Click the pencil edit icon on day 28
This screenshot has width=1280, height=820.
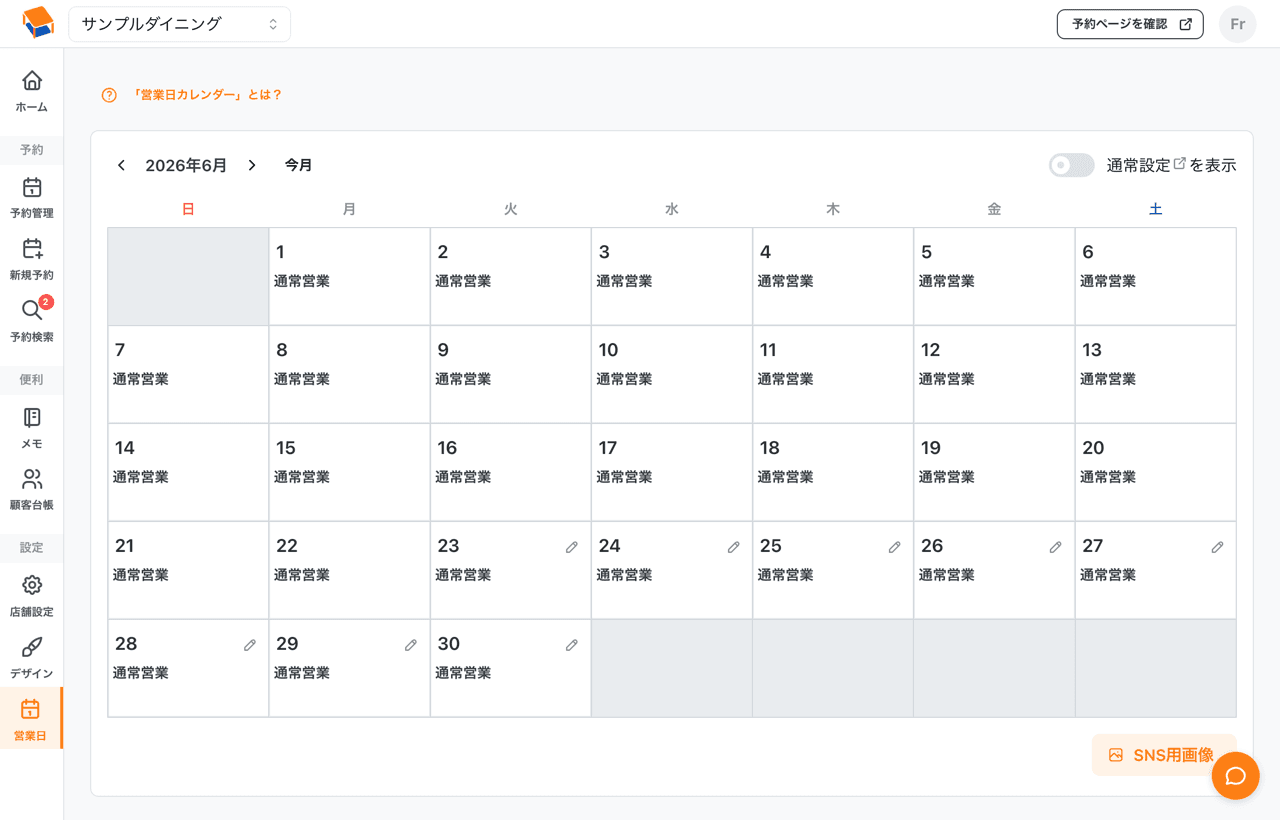click(250, 645)
